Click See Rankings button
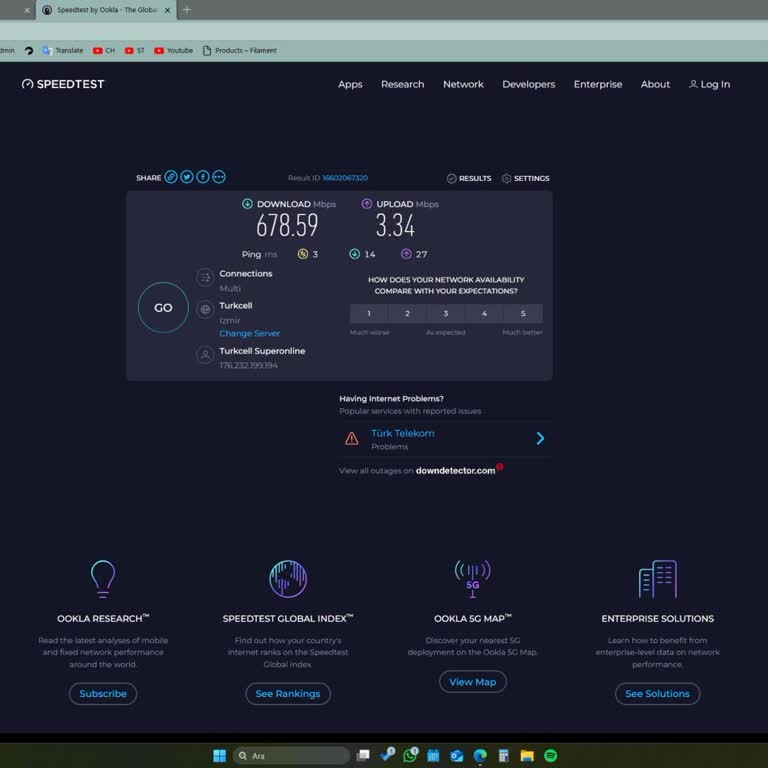768x768 pixels. pos(288,694)
